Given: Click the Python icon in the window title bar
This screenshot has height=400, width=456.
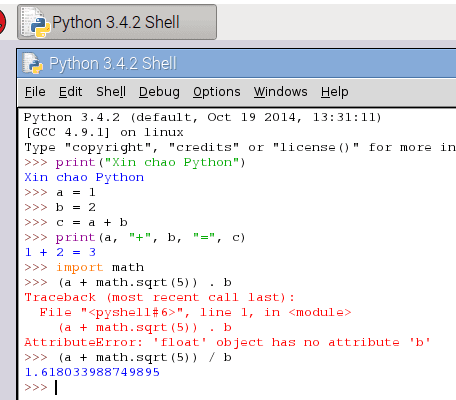Looking at the screenshot, I should click(x=32, y=63).
